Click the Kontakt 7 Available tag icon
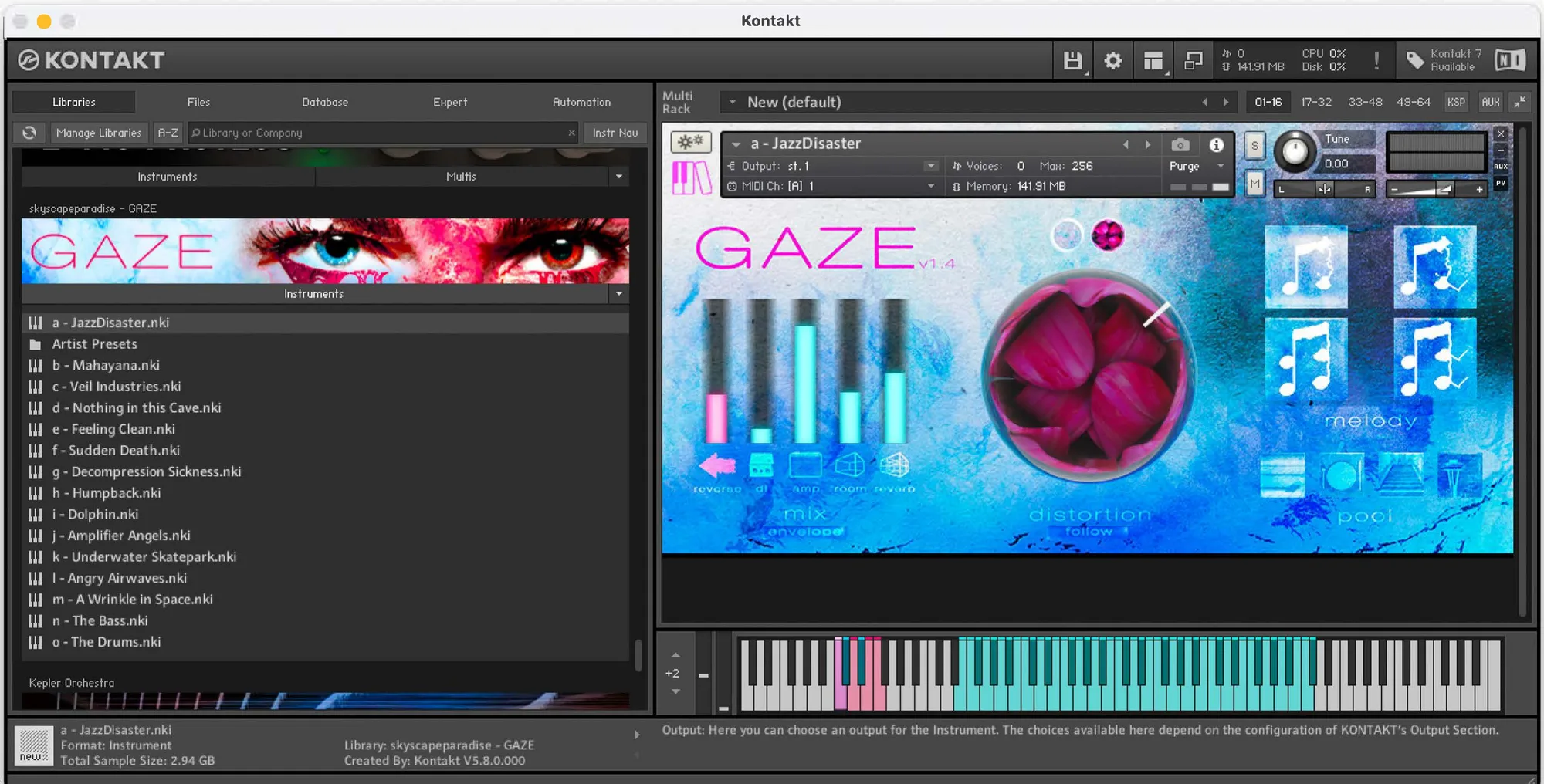Image resolution: width=1544 pixels, height=784 pixels. tap(1414, 61)
